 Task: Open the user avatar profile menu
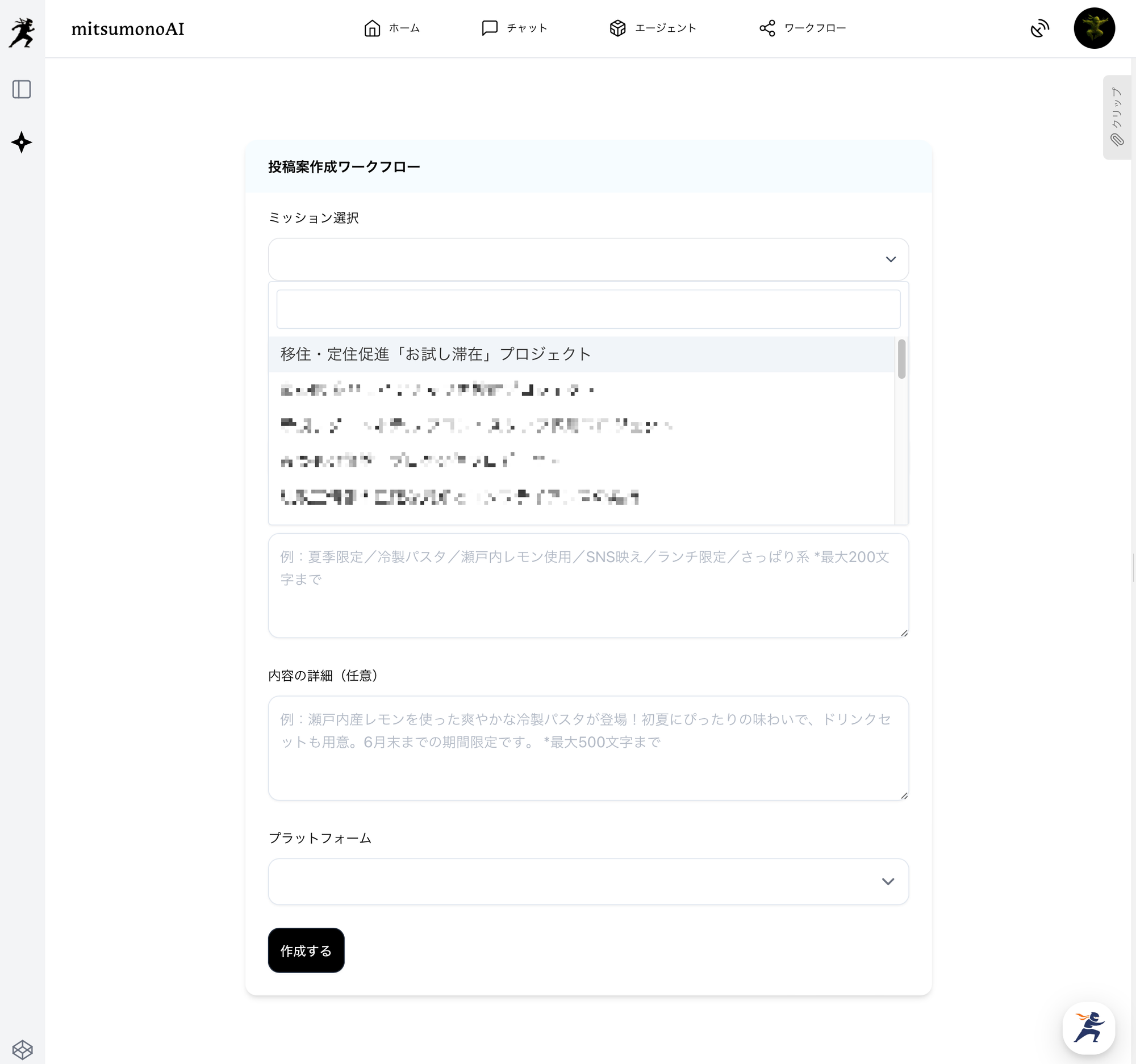point(1094,28)
